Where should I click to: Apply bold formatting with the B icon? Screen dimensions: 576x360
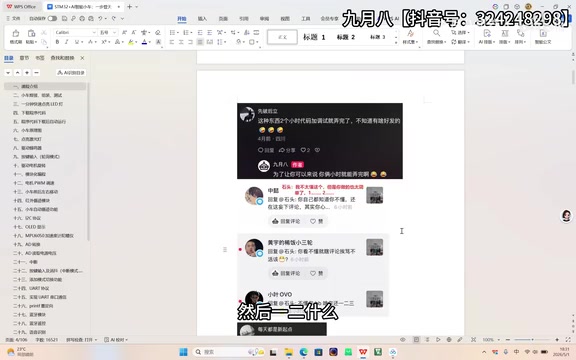(x=57, y=42)
